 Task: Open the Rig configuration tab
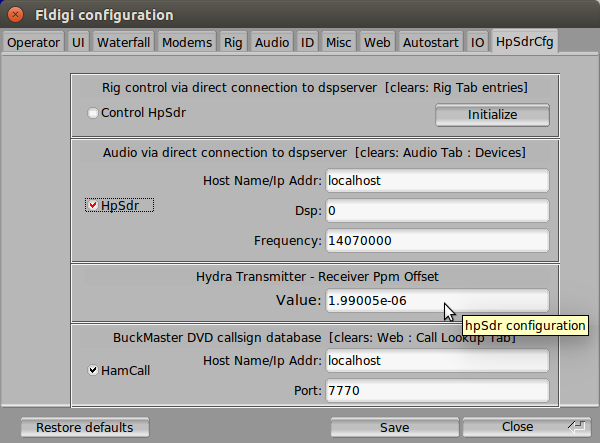click(x=233, y=42)
